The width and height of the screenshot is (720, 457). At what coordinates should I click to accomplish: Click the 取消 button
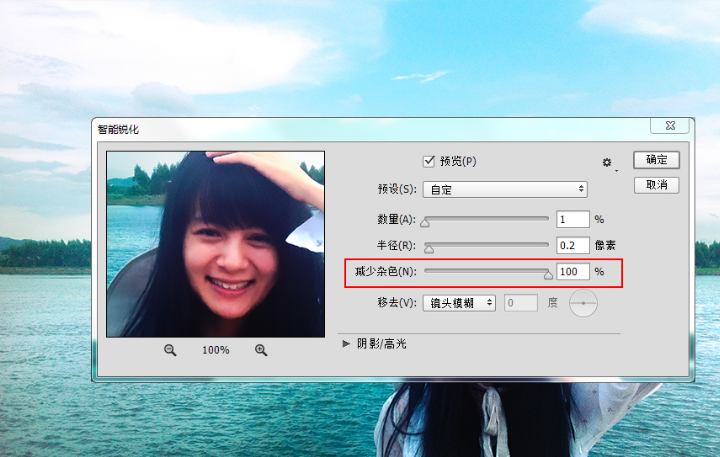point(656,185)
